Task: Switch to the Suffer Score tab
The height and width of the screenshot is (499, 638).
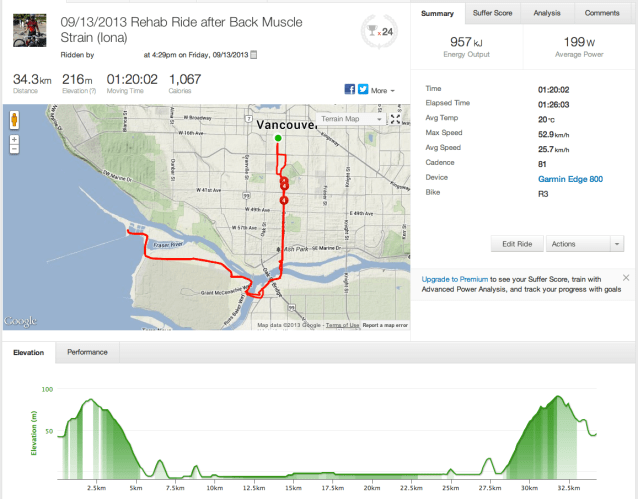Action: coord(493,13)
